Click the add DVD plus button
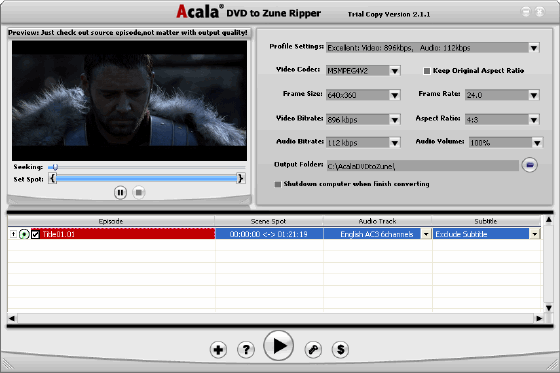This screenshot has width=560, height=373. pos(218,350)
